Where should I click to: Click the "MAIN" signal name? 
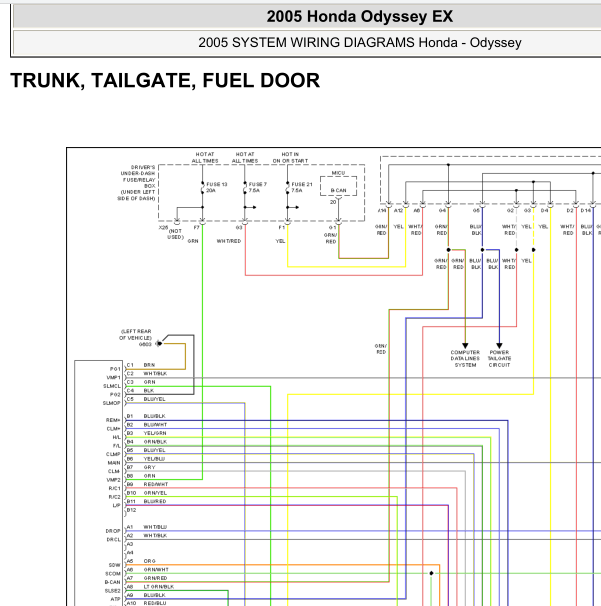point(114,463)
